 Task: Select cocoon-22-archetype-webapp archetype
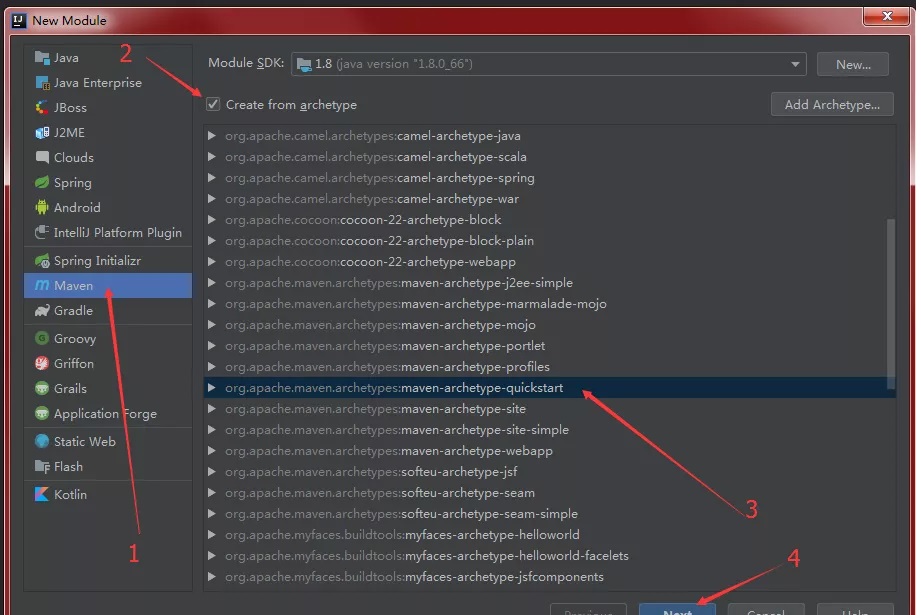(550, 262)
